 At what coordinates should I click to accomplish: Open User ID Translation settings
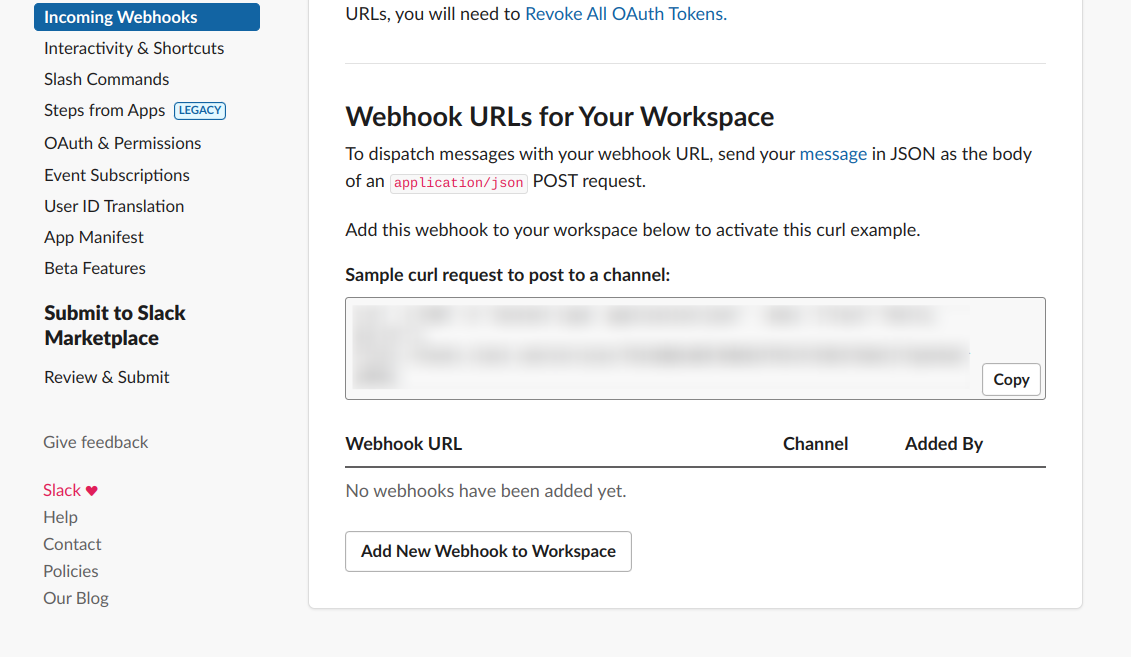tap(114, 206)
